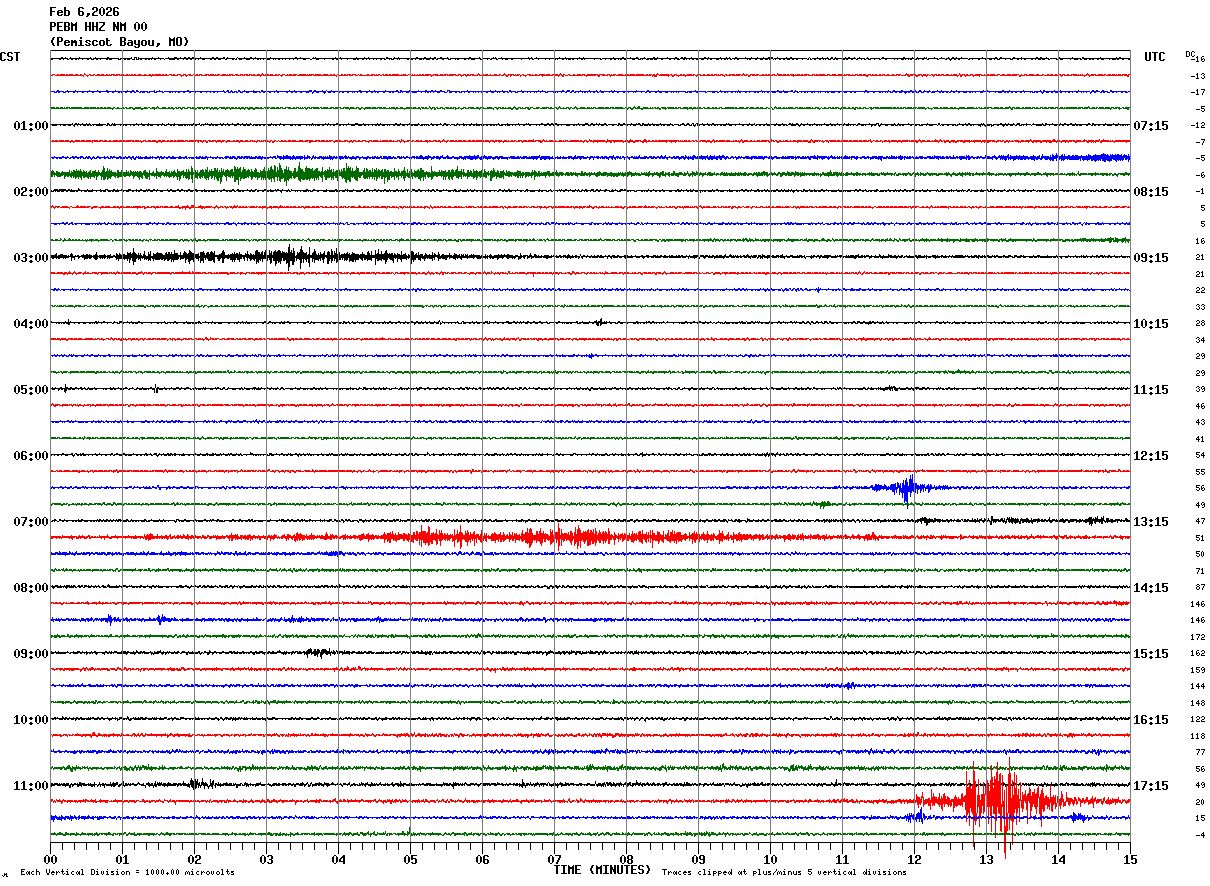The image size is (1210, 886).
Task: Click minute 15 on the time axis
Action: (1130, 859)
